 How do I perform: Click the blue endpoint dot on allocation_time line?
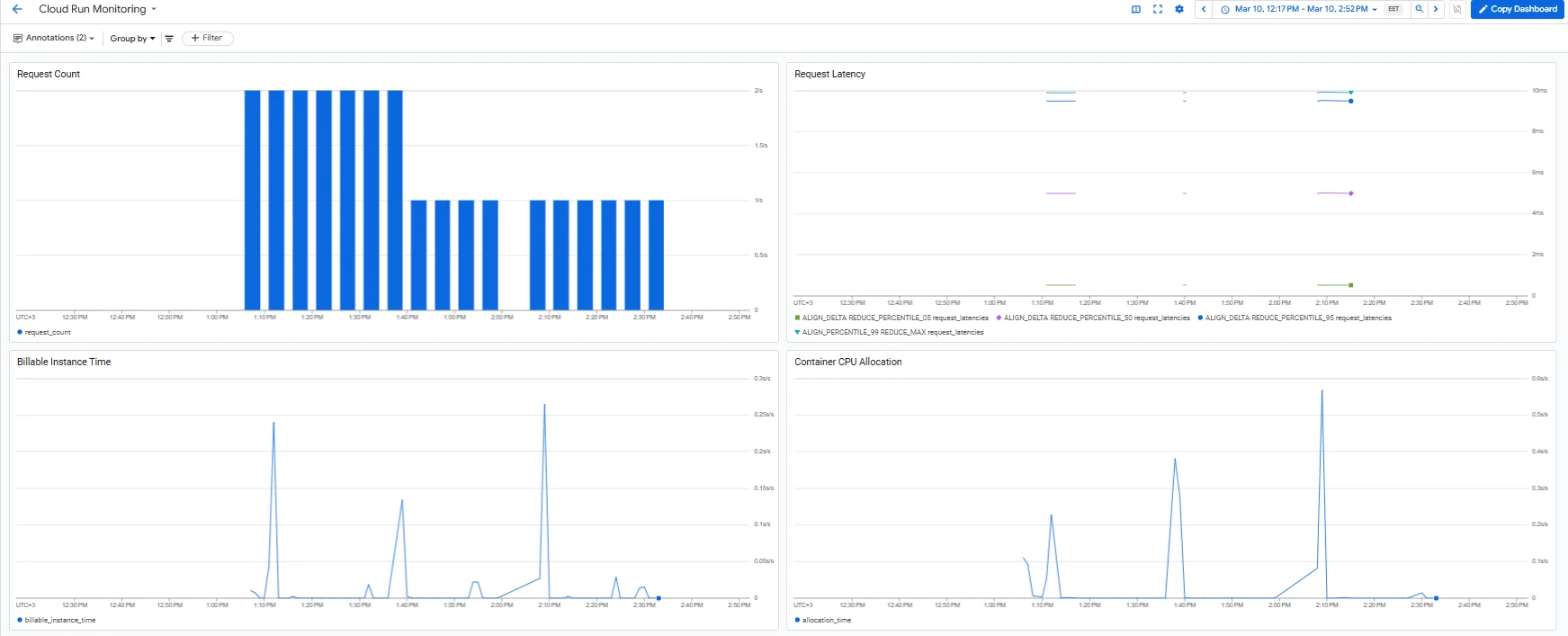[1436, 598]
